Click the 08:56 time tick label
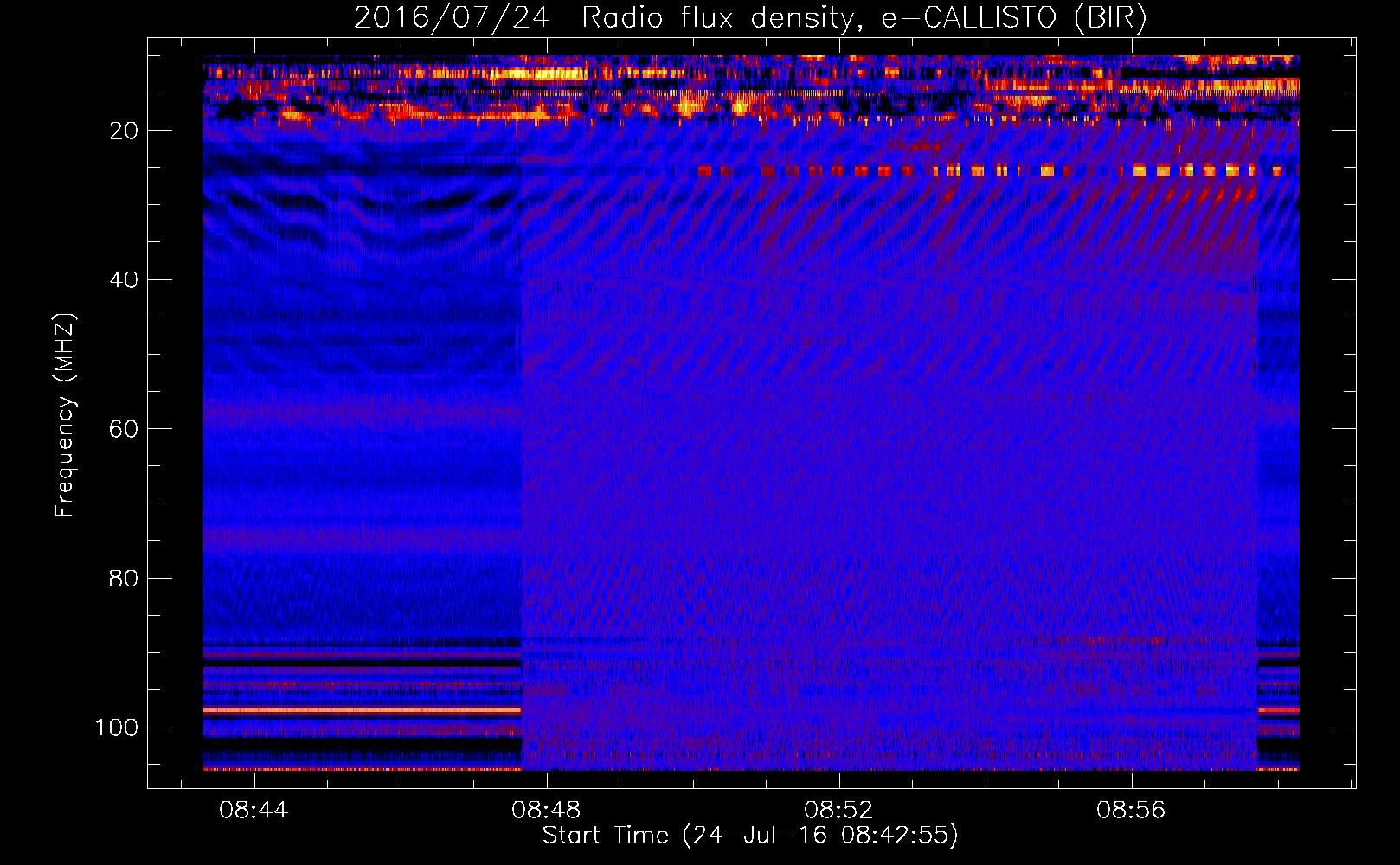Screen dimensions: 1400x865 pyautogui.click(x=1131, y=810)
